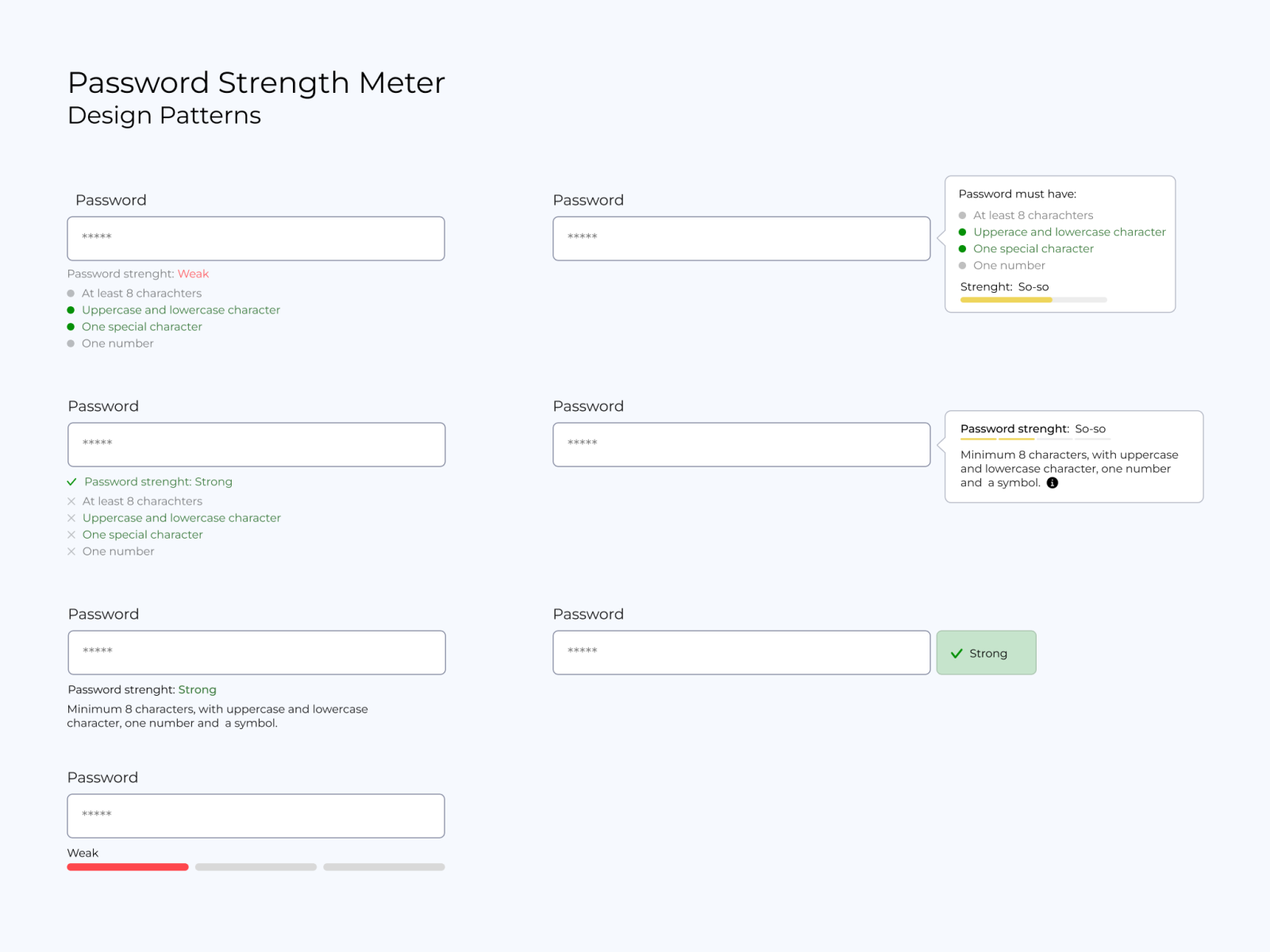Focus the password field beside the "Password must have" tooltip

point(741,238)
